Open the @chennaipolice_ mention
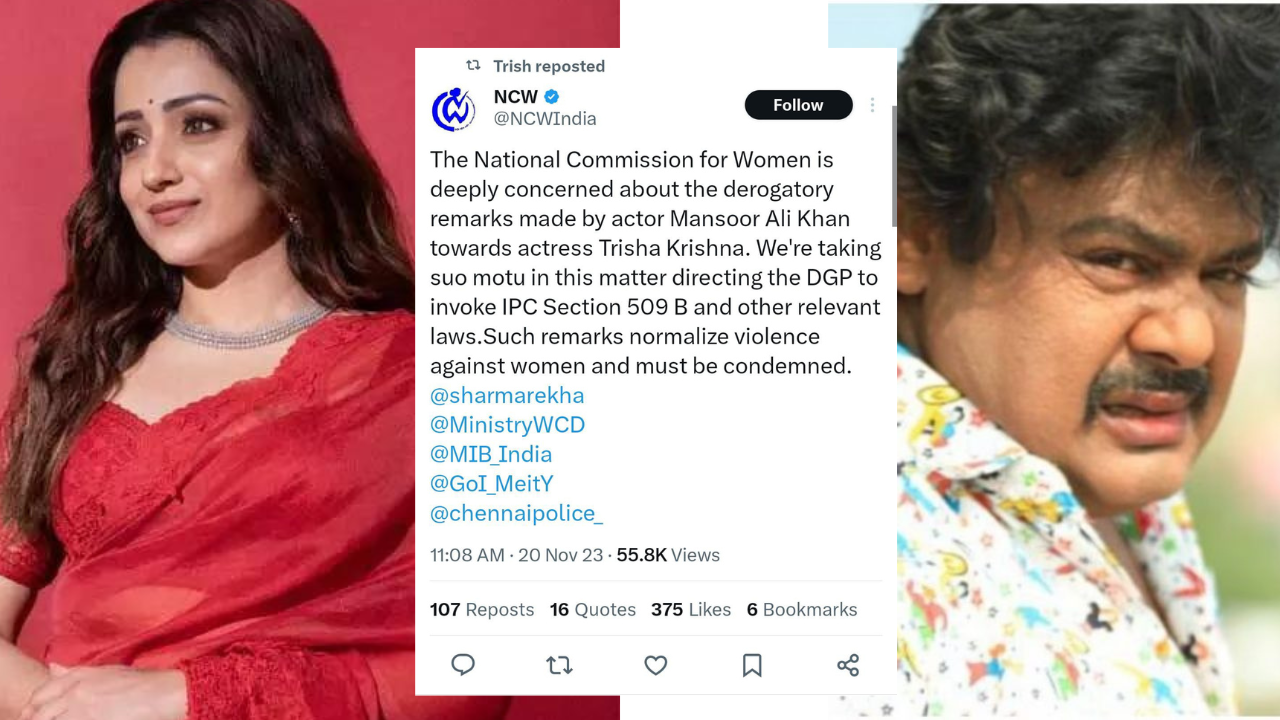This screenshot has height=720, width=1280. point(516,513)
